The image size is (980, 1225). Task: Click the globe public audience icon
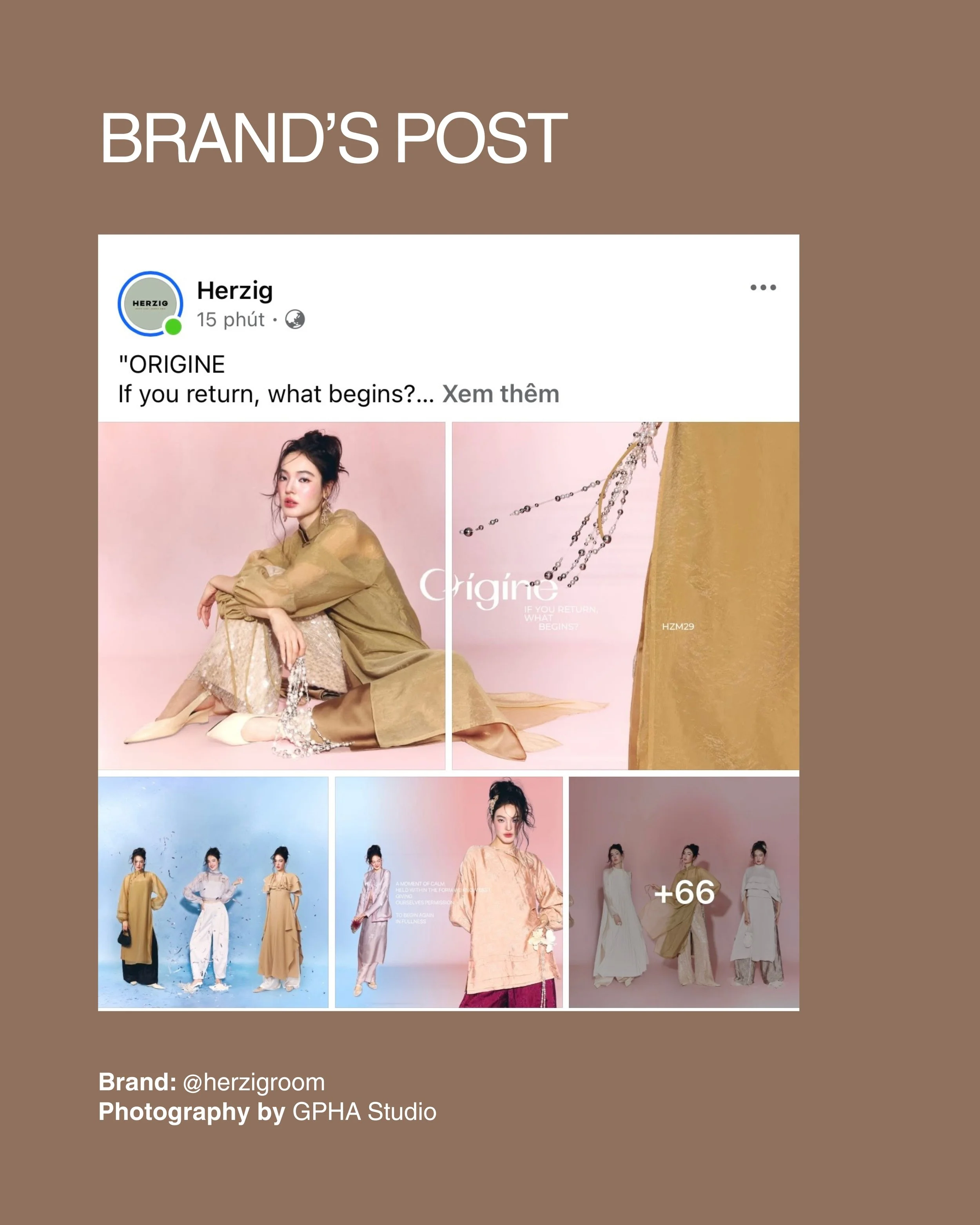[295, 319]
